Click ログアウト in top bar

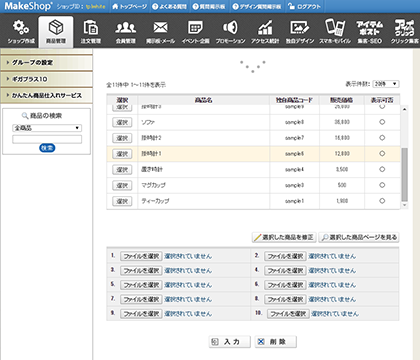[304, 6]
